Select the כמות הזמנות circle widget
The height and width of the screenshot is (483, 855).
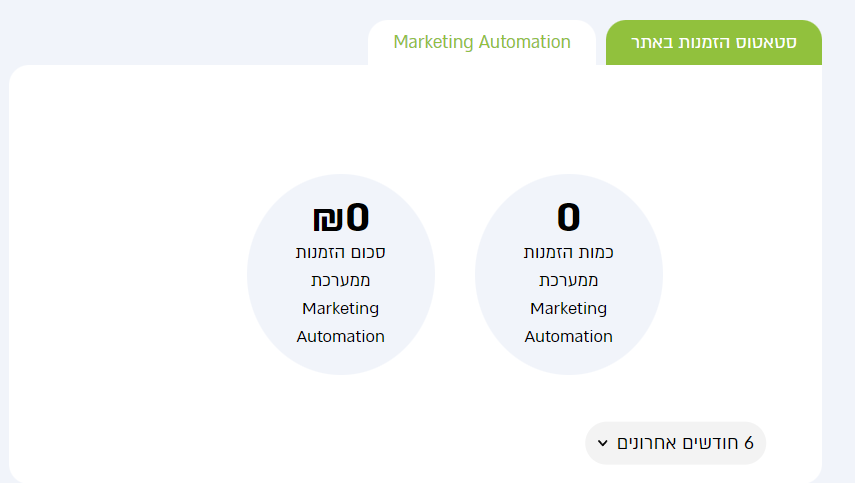click(569, 274)
